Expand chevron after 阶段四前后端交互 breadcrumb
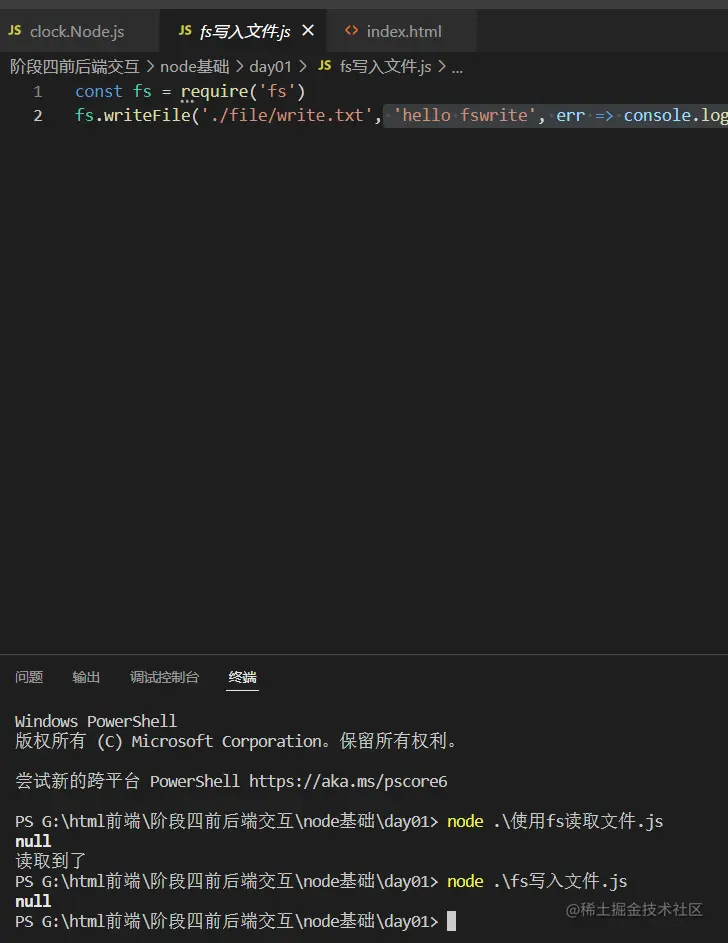This screenshot has height=943, width=728. point(150,66)
